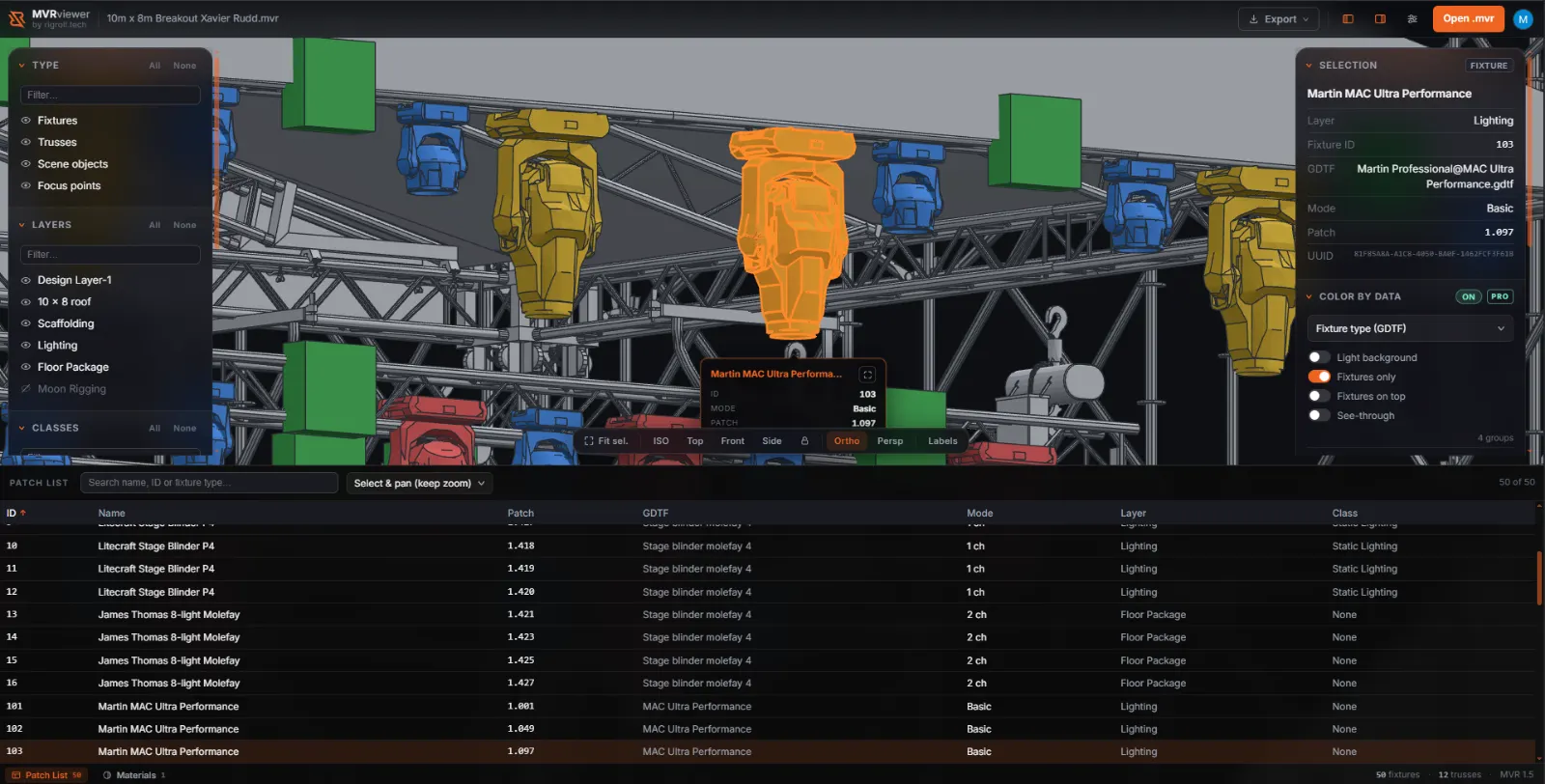Open the Patch List tab
The height and width of the screenshot is (784, 1545).
tap(46, 775)
